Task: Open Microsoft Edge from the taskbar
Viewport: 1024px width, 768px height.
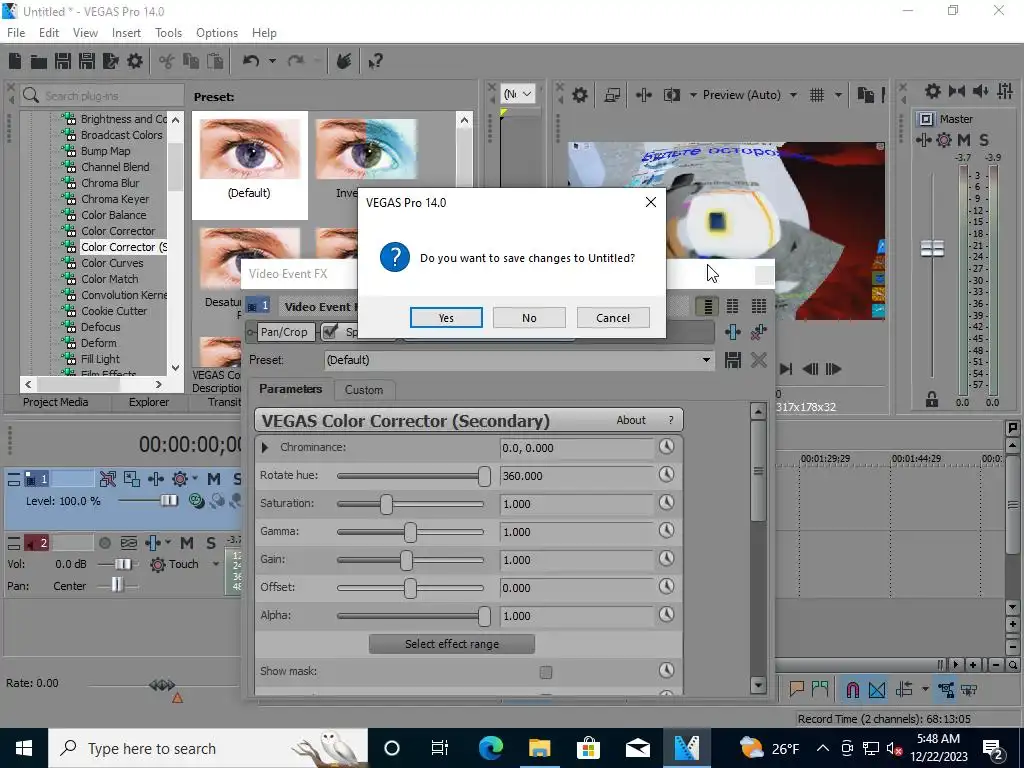Action: (x=490, y=748)
